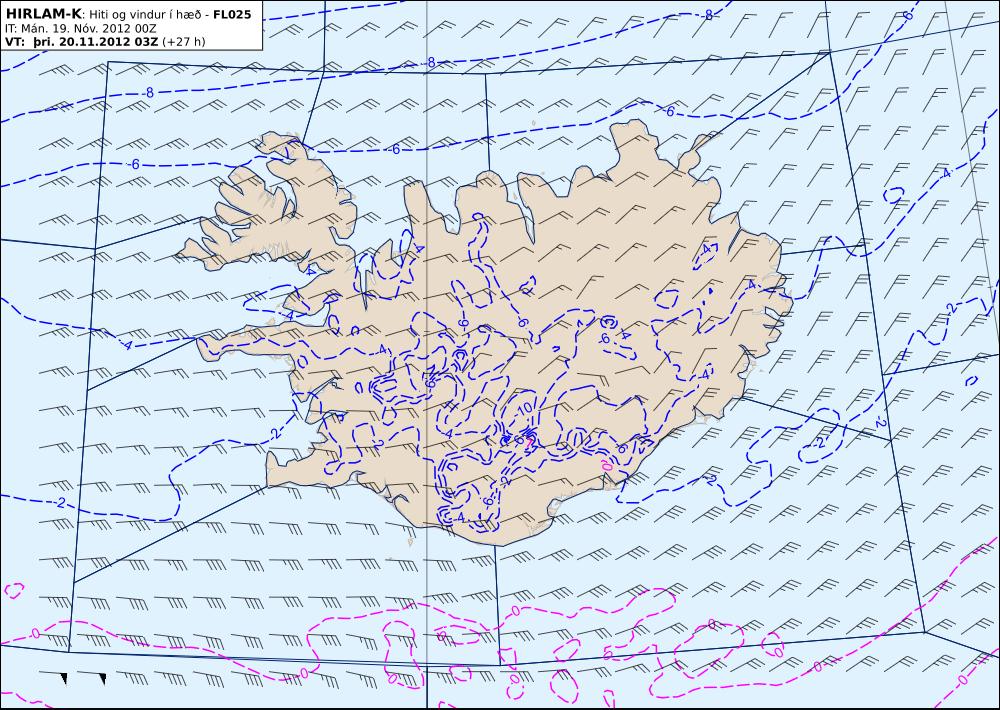Click the 'þri. 20.11.2012 03Z' valid time
This screenshot has width=1000, height=710.
coord(96,42)
